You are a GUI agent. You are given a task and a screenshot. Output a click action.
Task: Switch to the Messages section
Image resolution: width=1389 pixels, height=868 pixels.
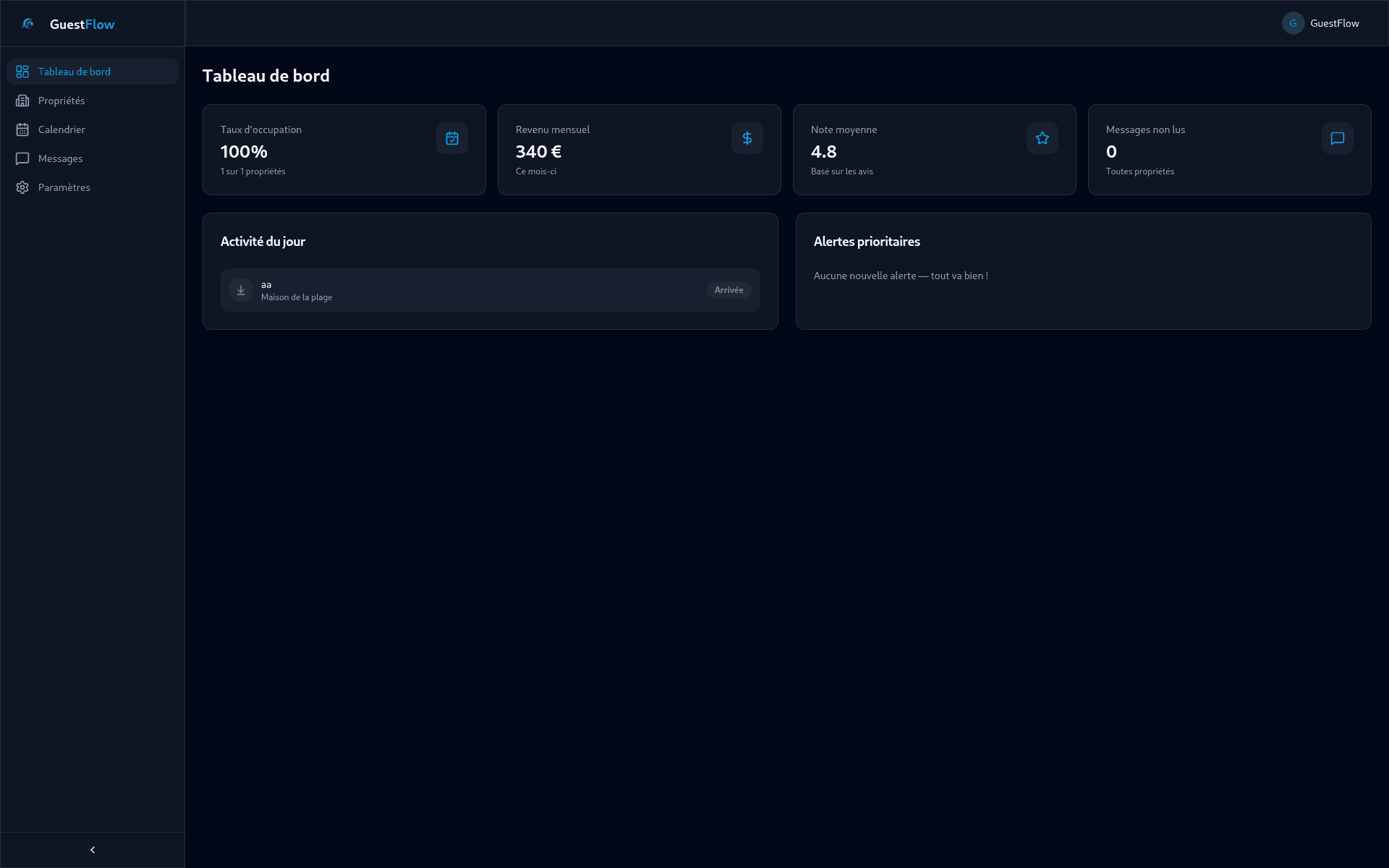point(61,158)
